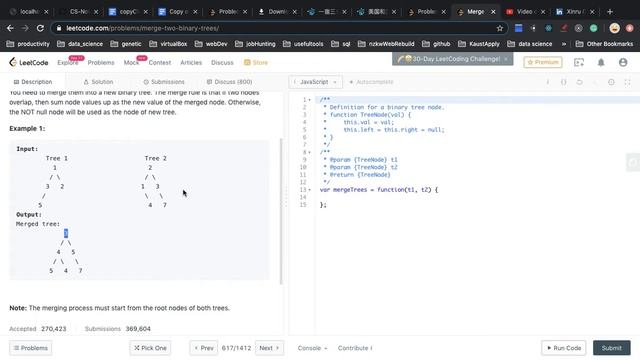The height and width of the screenshot is (360, 640).
Task: Open editor settings gear icon
Action: 611,82
